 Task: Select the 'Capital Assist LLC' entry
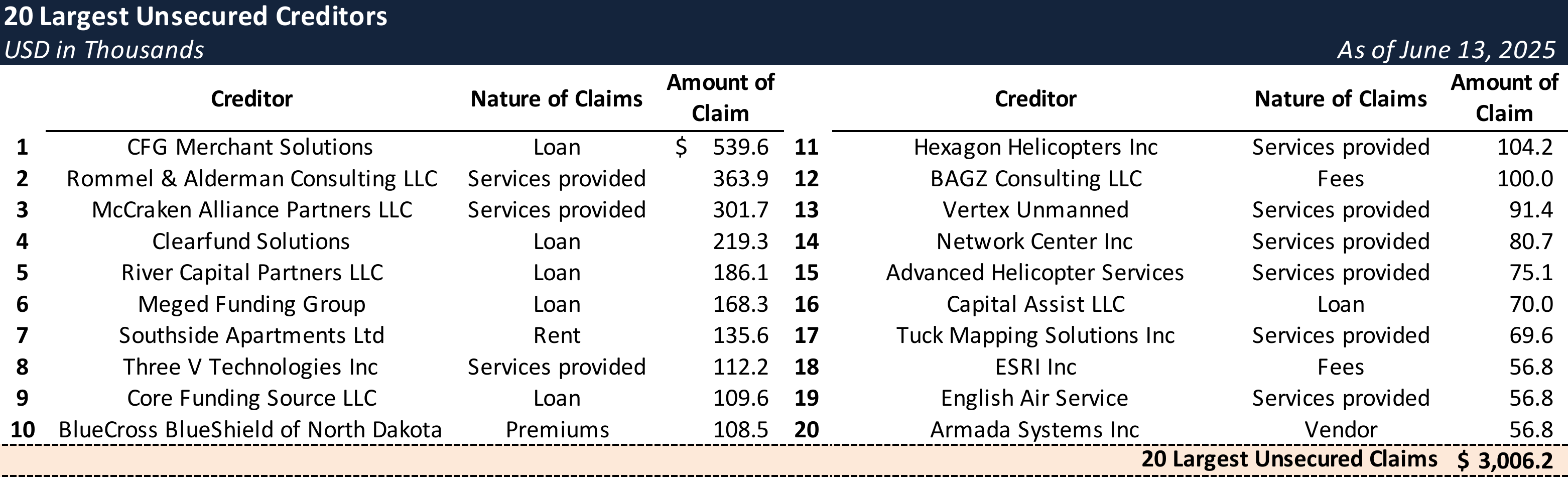[x=1035, y=305]
